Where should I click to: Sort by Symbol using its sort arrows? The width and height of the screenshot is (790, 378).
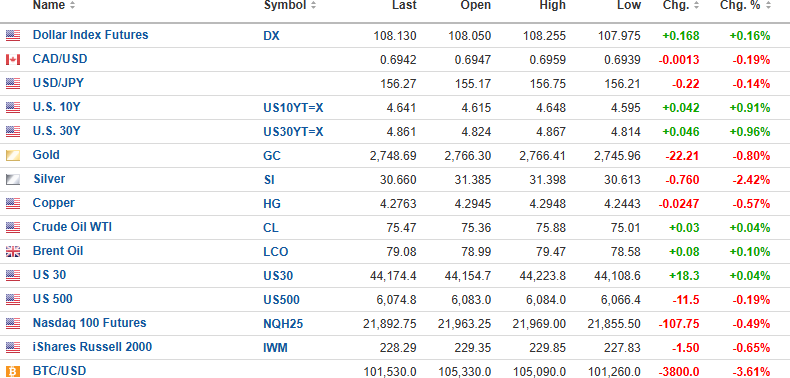(x=313, y=6)
